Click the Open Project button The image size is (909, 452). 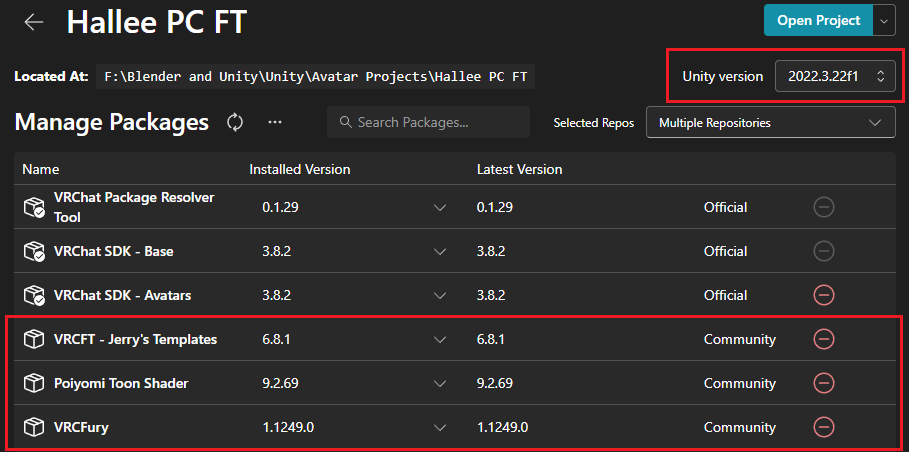click(x=818, y=20)
